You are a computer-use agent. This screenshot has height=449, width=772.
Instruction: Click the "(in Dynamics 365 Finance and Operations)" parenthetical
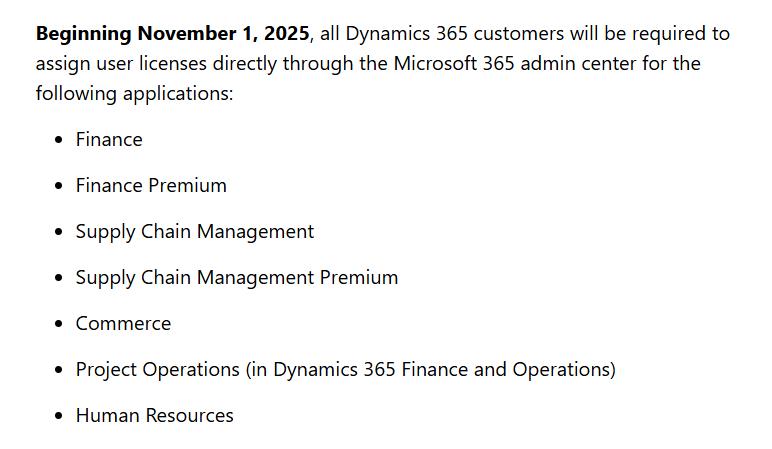pos(431,370)
